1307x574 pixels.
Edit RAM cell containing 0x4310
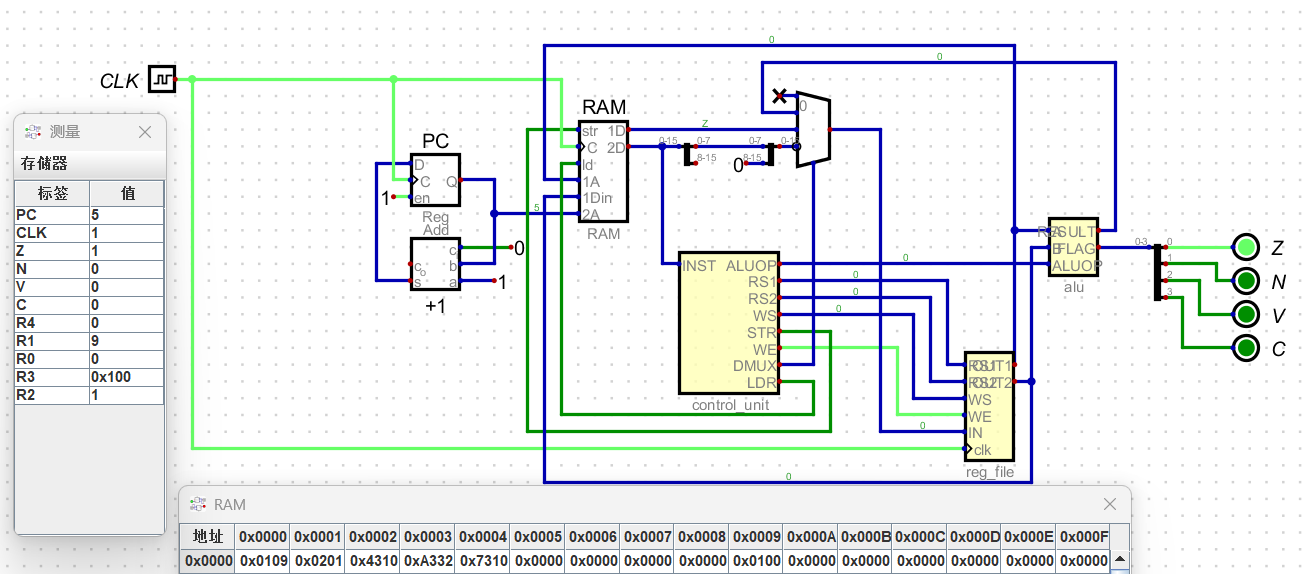click(373, 561)
